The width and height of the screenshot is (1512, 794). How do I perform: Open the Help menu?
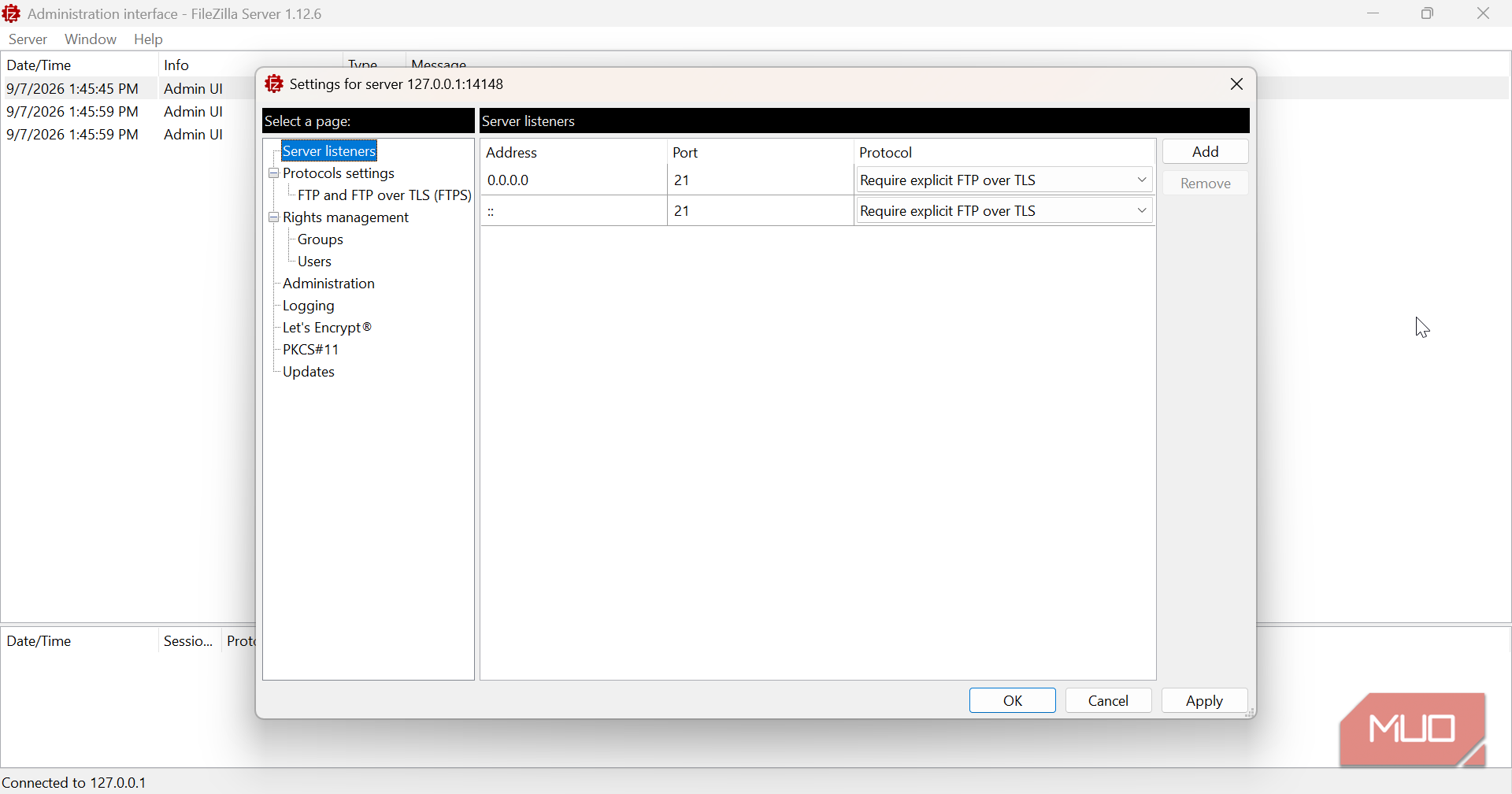pos(148,39)
